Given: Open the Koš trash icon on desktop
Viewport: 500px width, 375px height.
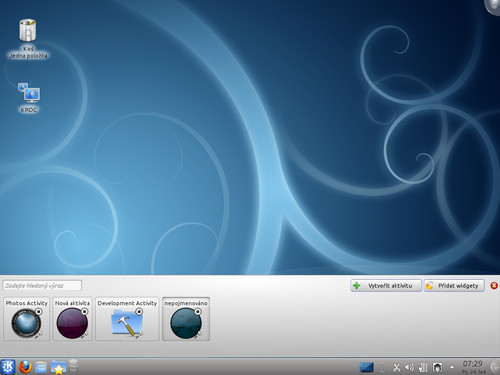Looking at the screenshot, I should [28, 39].
